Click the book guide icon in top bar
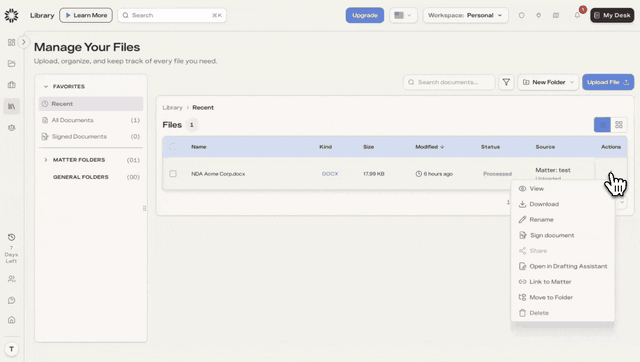Screen dimensions: 640x362 [x=556, y=15]
